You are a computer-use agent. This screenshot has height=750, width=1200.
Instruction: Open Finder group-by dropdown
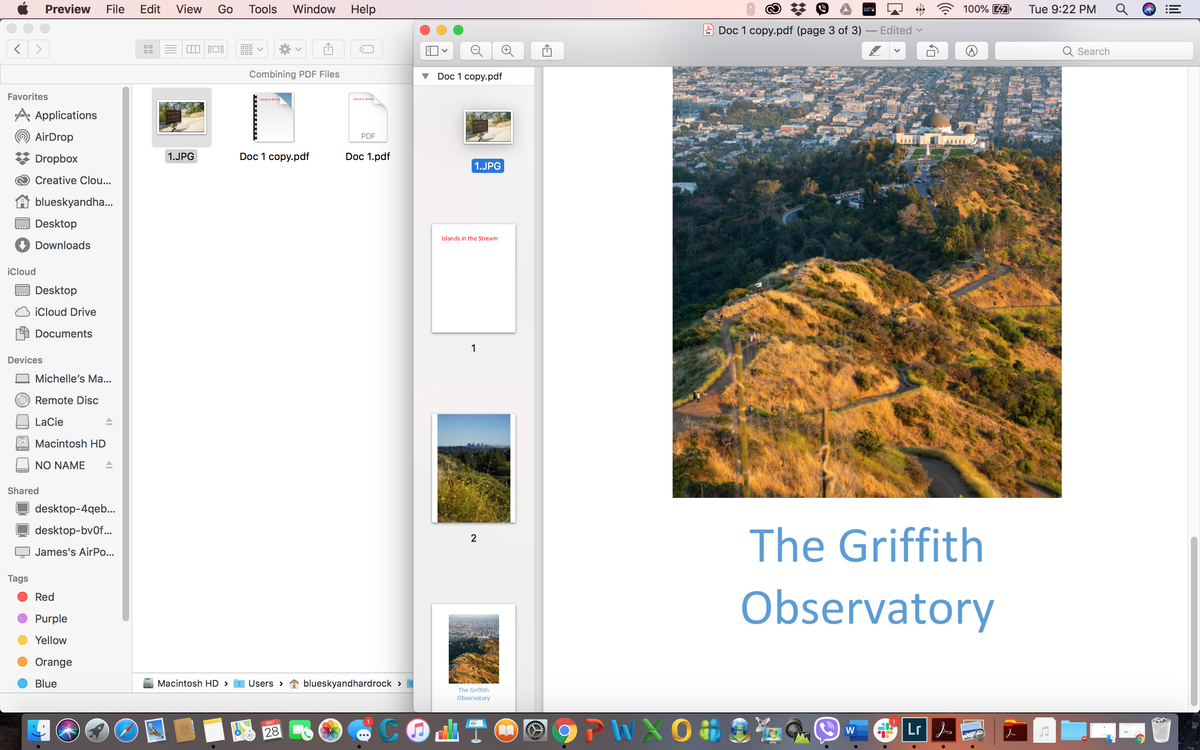click(251, 49)
